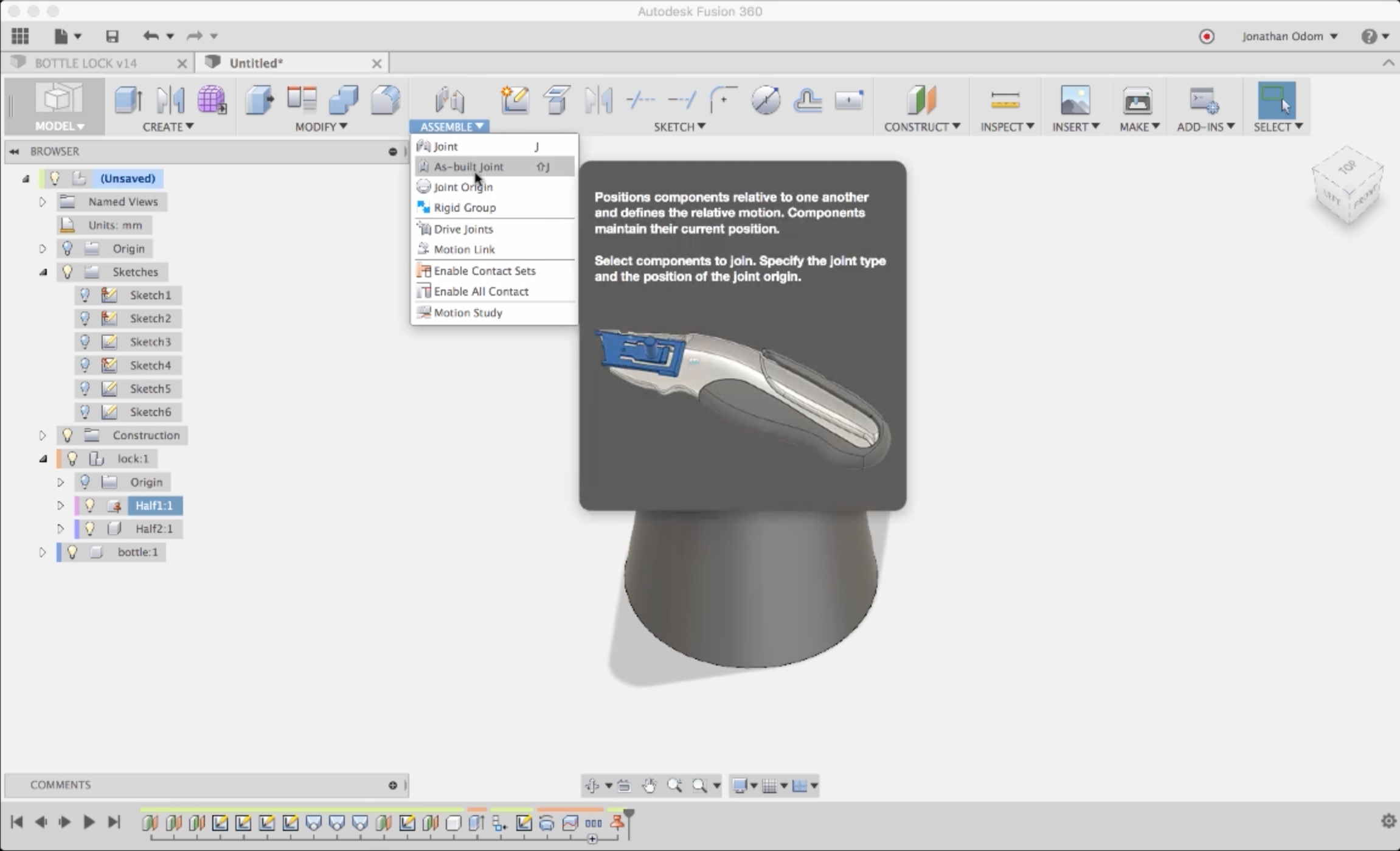Select Rigid Group from Assemble menu

pyautogui.click(x=465, y=207)
